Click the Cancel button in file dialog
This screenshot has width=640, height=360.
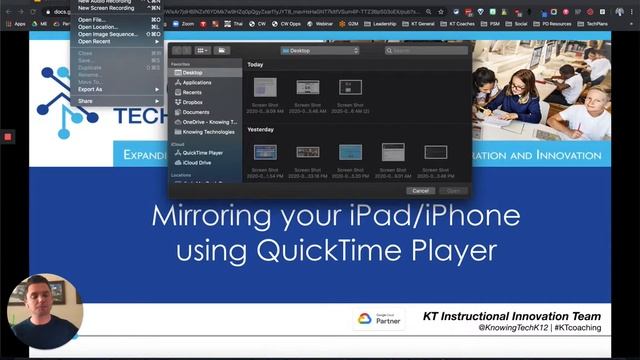(x=420, y=191)
